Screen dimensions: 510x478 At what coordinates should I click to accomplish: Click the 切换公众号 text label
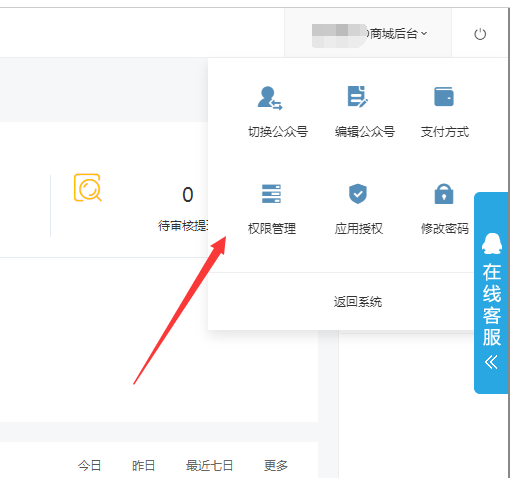pos(278,132)
